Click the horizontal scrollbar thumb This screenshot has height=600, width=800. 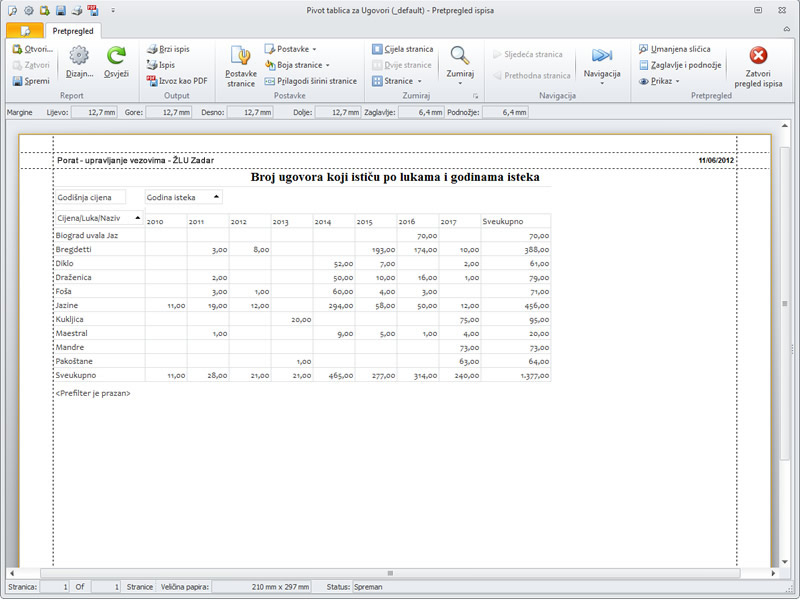pos(390,573)
